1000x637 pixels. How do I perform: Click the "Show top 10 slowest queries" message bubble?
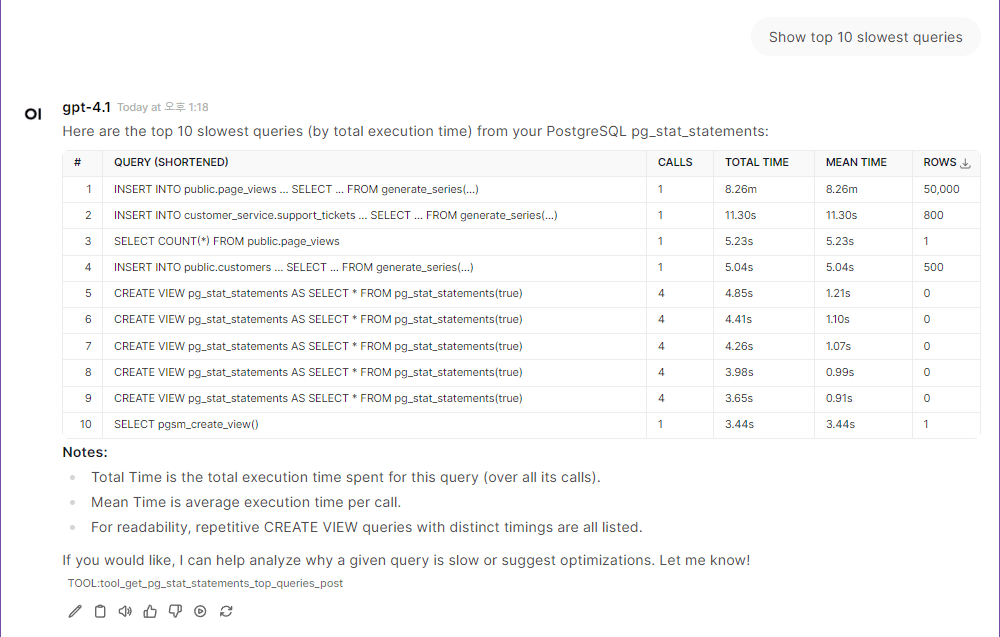tap(865, 37)
